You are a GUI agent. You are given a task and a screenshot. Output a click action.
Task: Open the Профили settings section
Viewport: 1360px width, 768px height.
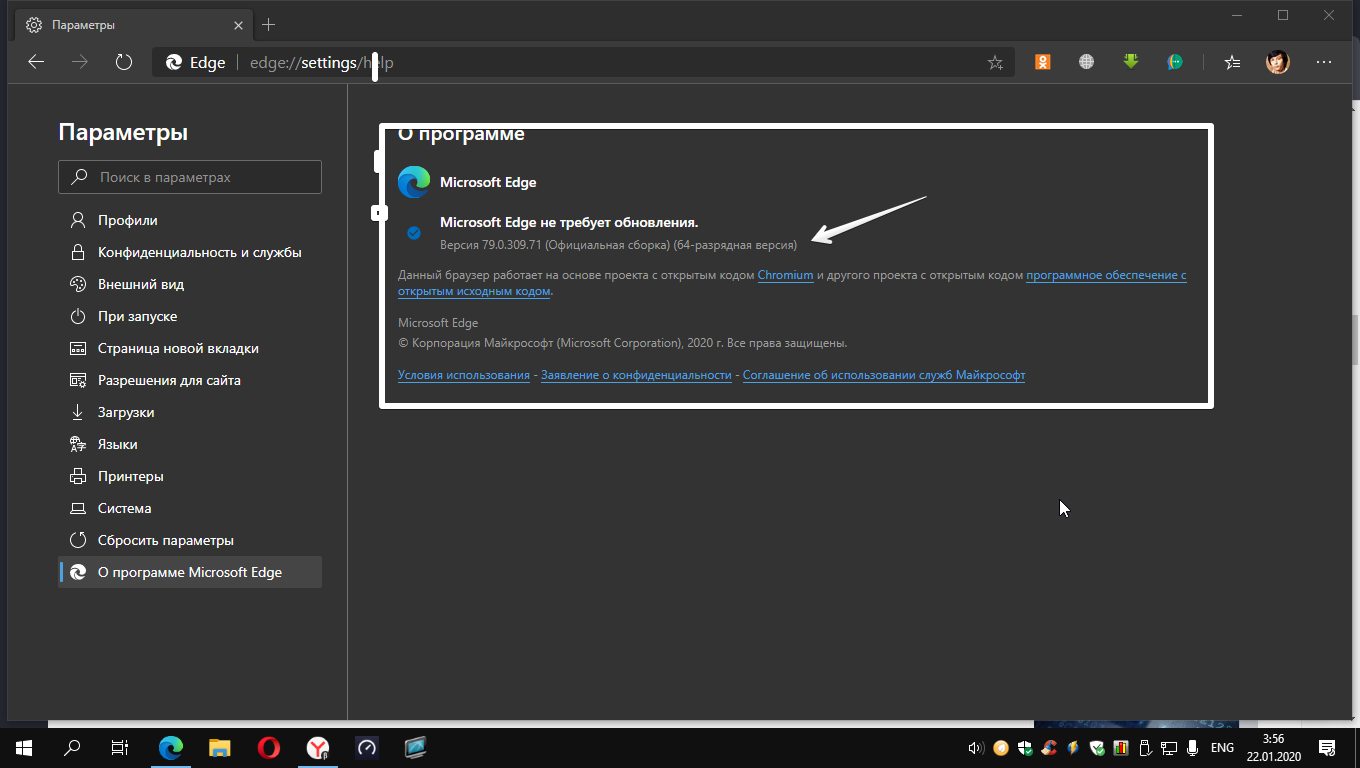[x=190, y=220]
